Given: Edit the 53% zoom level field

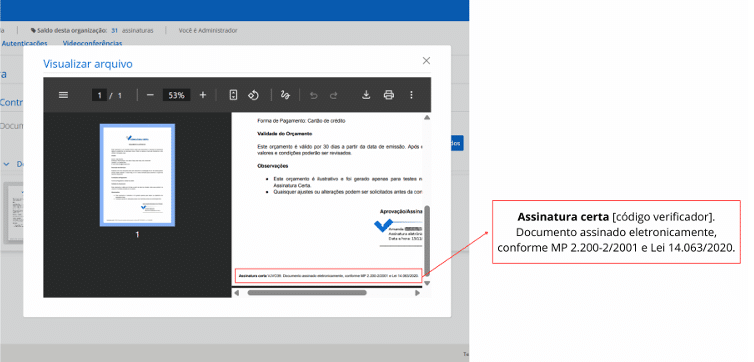Looking at the screenshot, I should pyautogui.click(x=176, y=95).
